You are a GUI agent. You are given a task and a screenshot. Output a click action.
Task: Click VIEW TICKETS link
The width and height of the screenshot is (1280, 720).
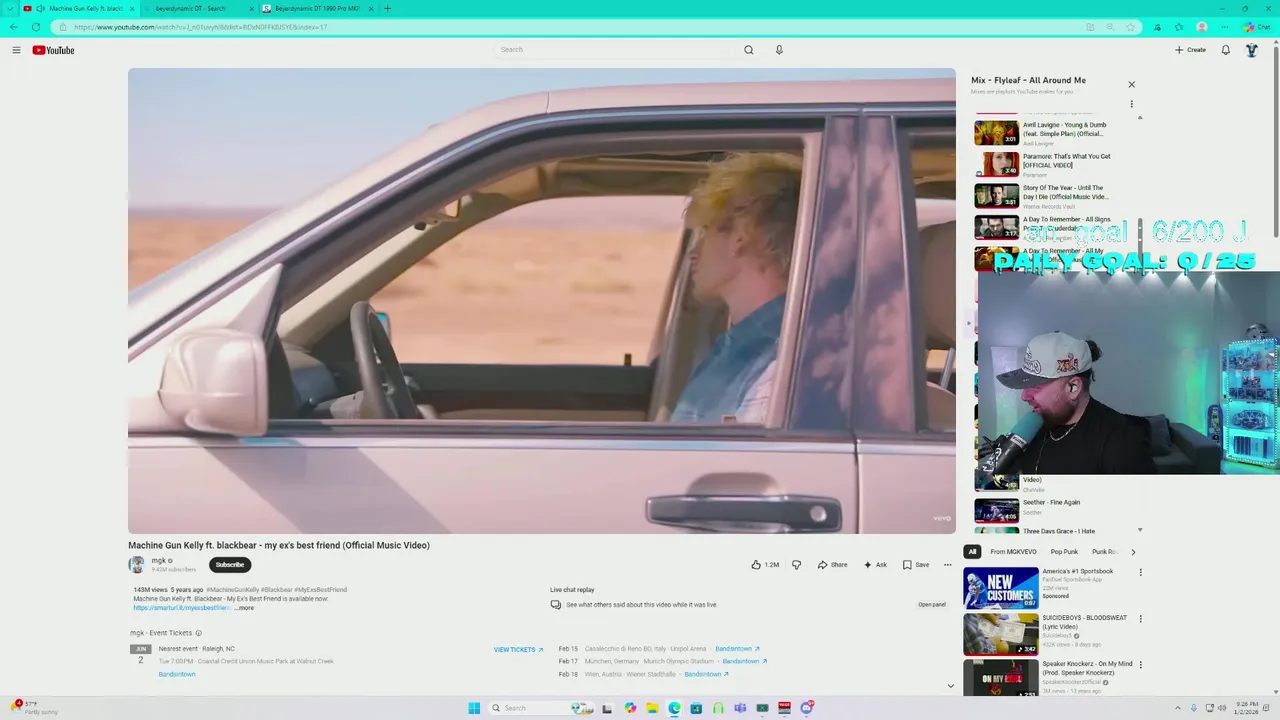518,650
